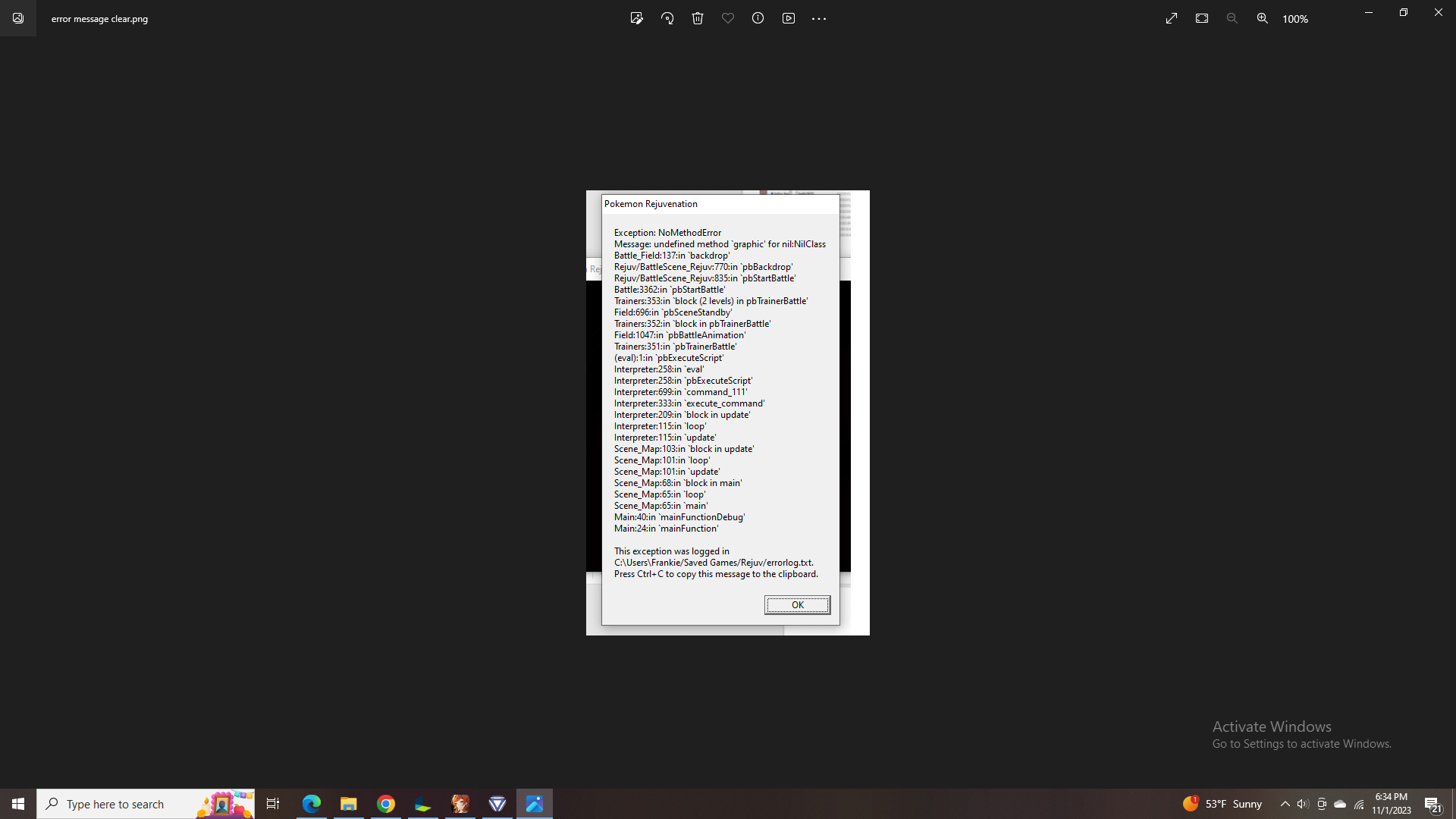Click the Photos app icon in the title bar

point(18,18)
